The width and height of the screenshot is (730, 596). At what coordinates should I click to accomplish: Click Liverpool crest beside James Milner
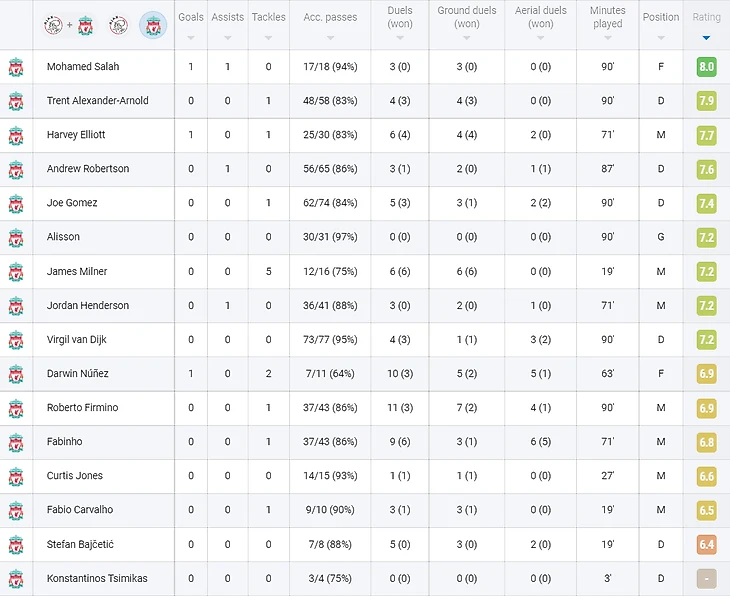(x=16, y=271)
